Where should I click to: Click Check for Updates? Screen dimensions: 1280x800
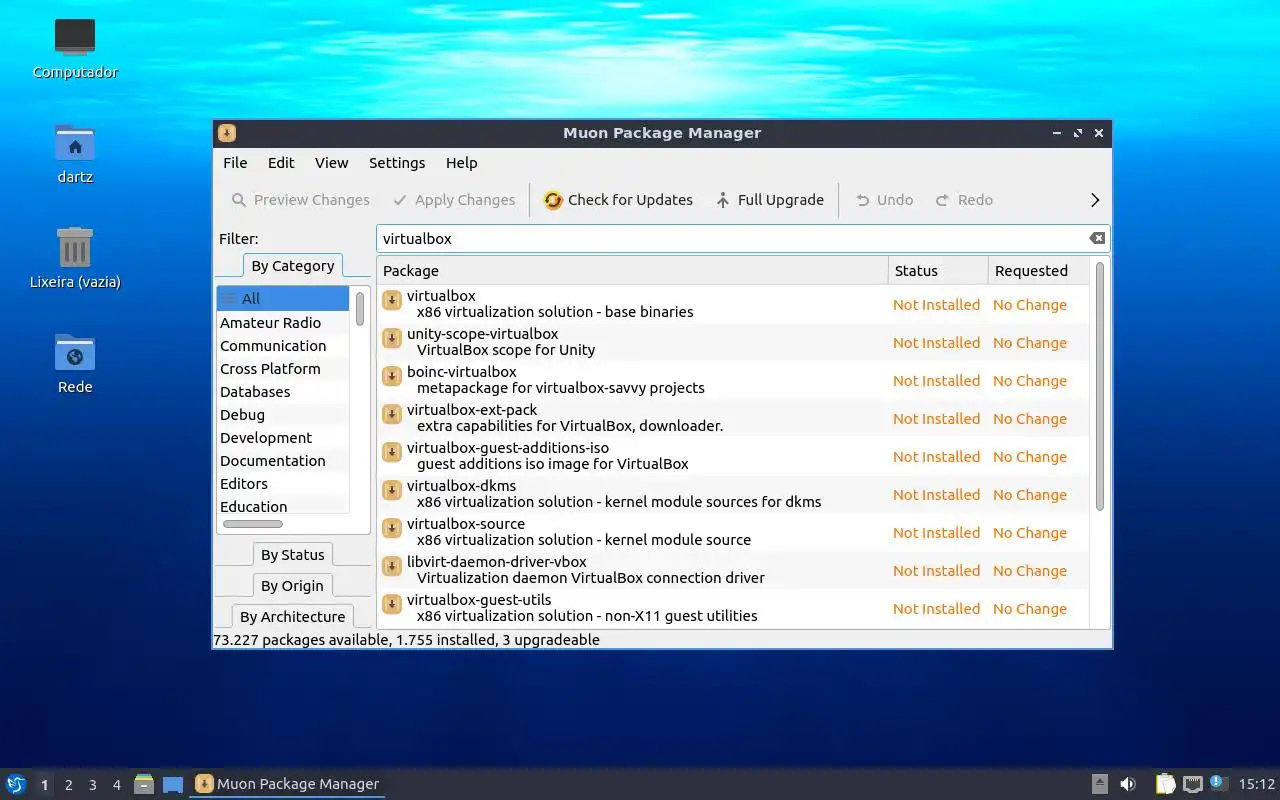[619, 200]
